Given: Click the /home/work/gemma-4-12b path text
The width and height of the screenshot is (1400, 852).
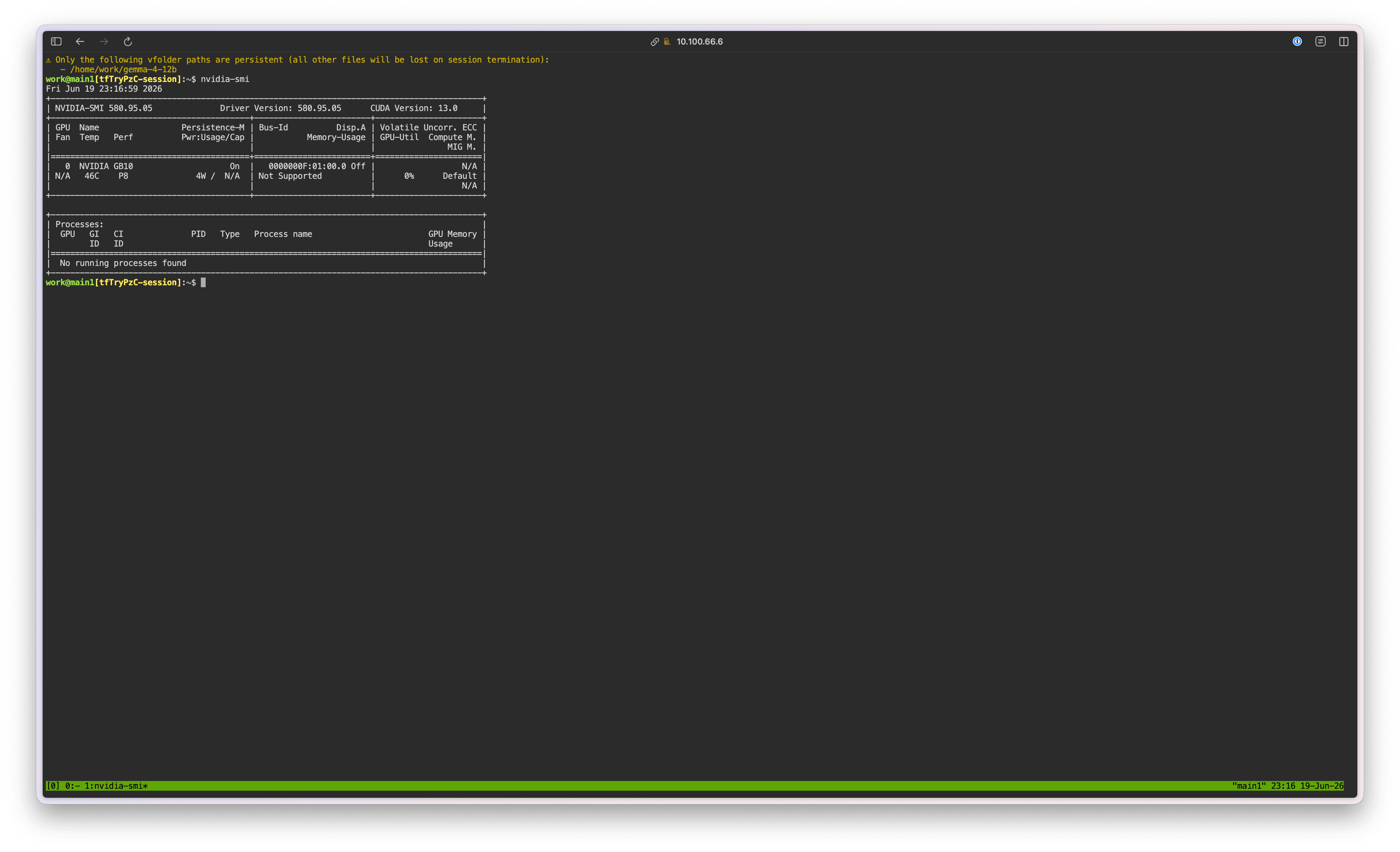Looking at the screenshot, I should (x=123, y=69).
